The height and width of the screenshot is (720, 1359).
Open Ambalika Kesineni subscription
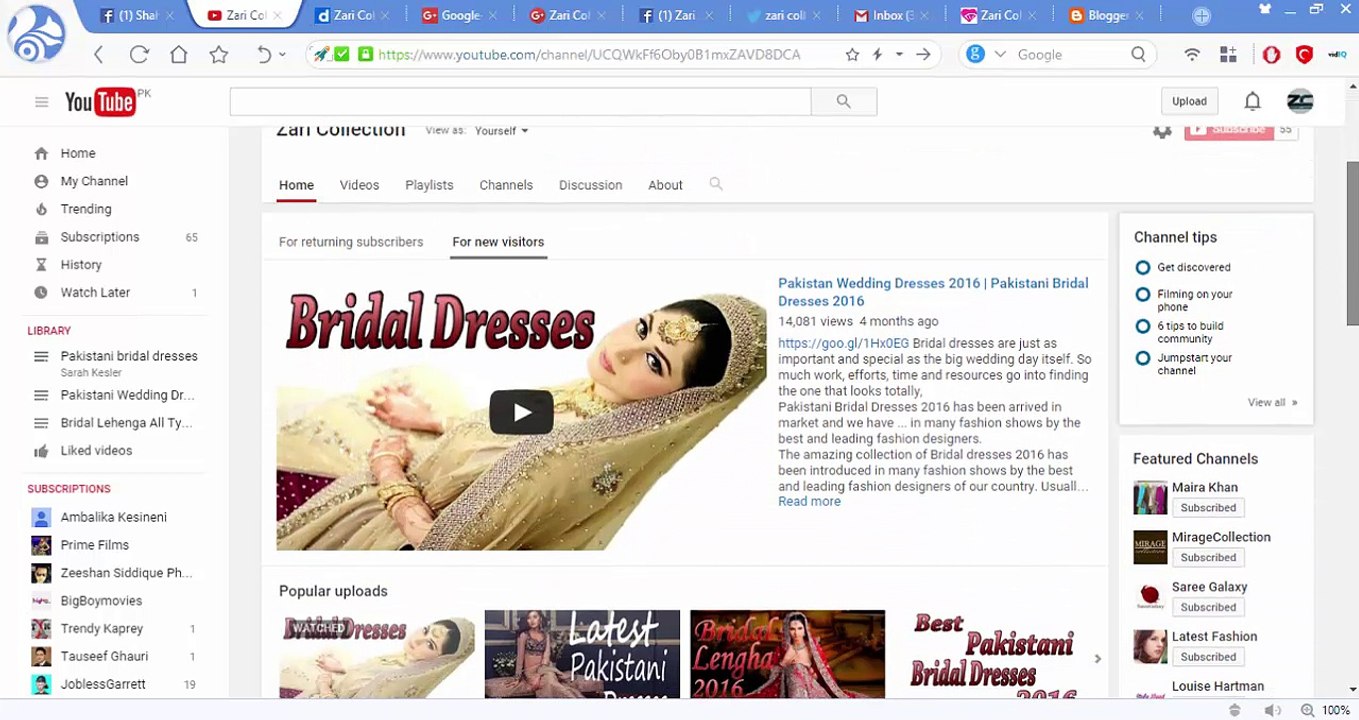[x=113, y=518]
